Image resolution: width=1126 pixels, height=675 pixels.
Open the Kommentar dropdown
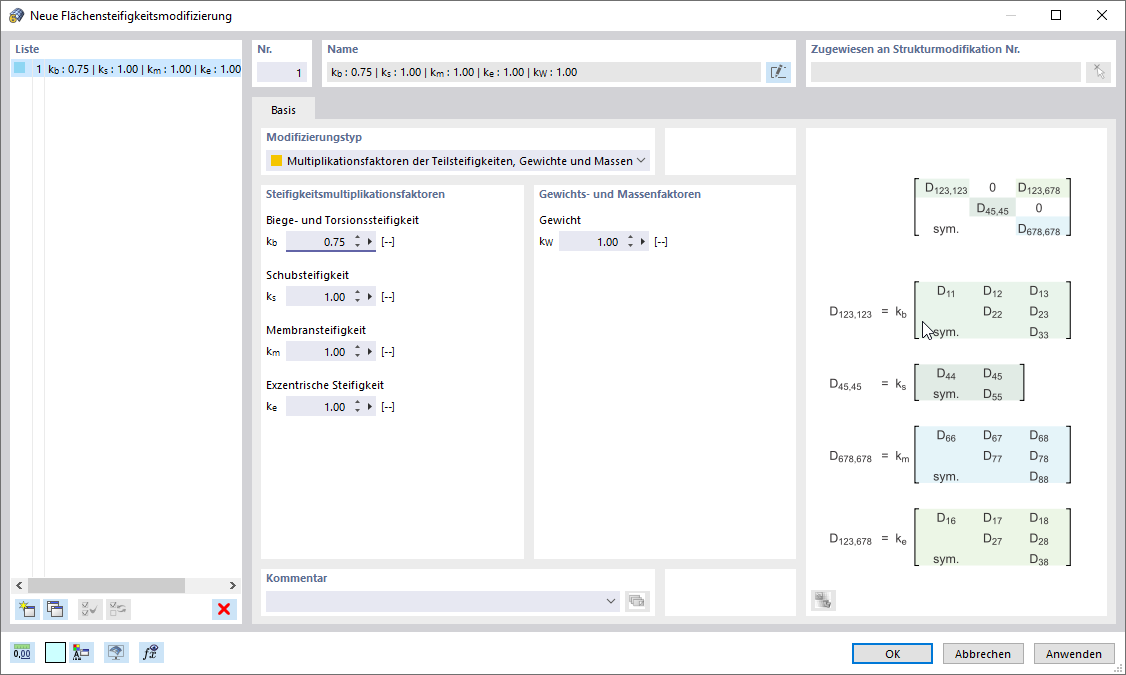[610, 601]
